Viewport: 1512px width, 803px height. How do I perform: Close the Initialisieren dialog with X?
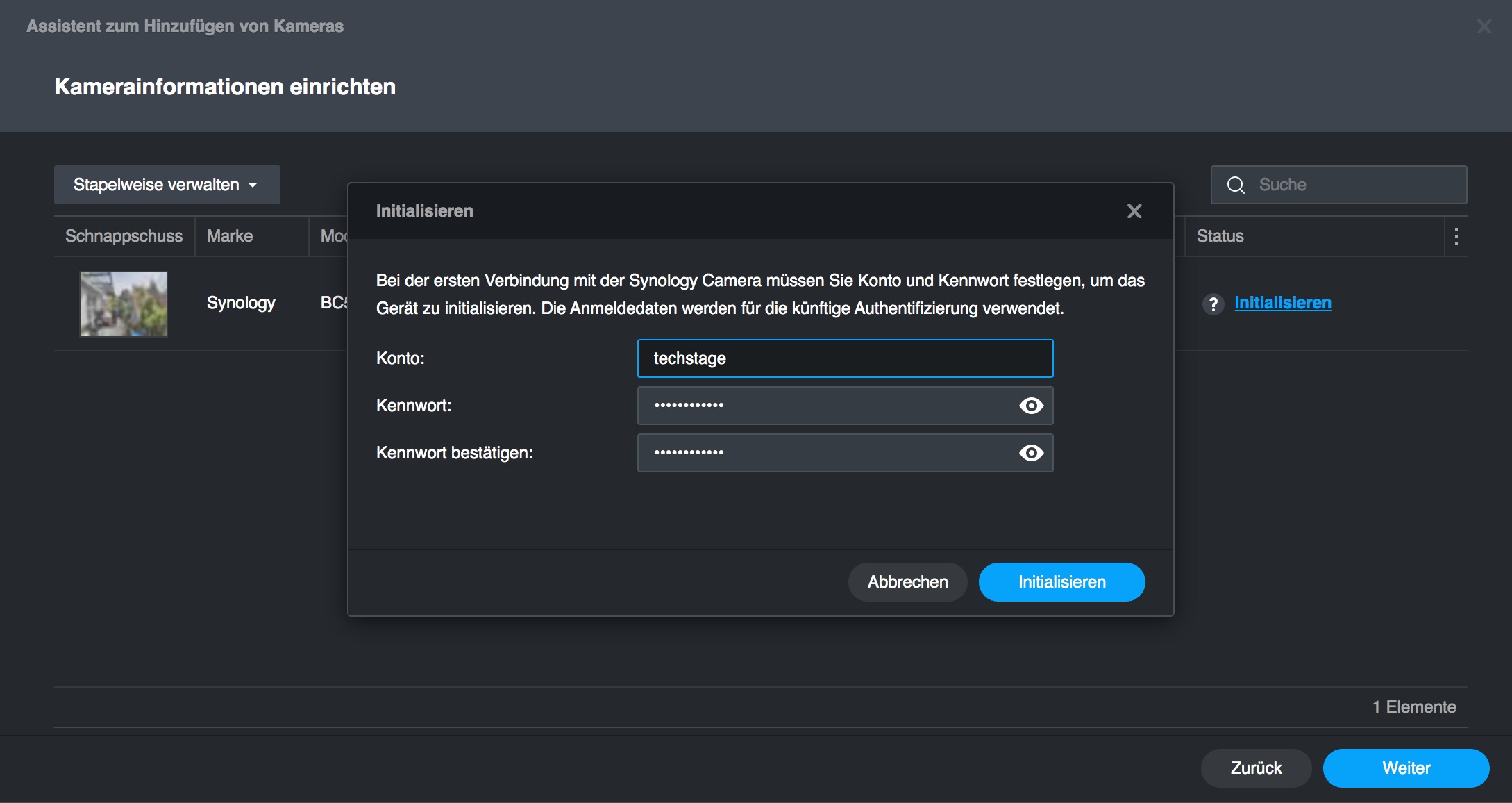pyautogui.click(x=1134, y=211)
